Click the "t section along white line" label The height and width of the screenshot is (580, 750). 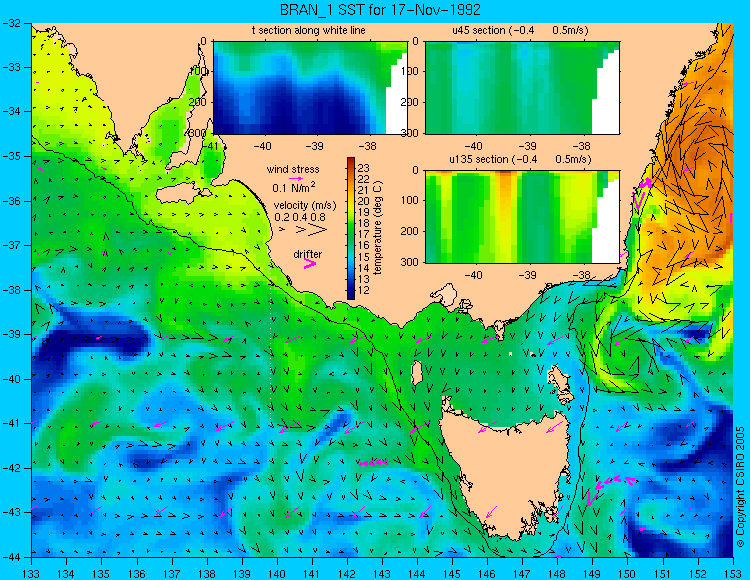point(309,30)
